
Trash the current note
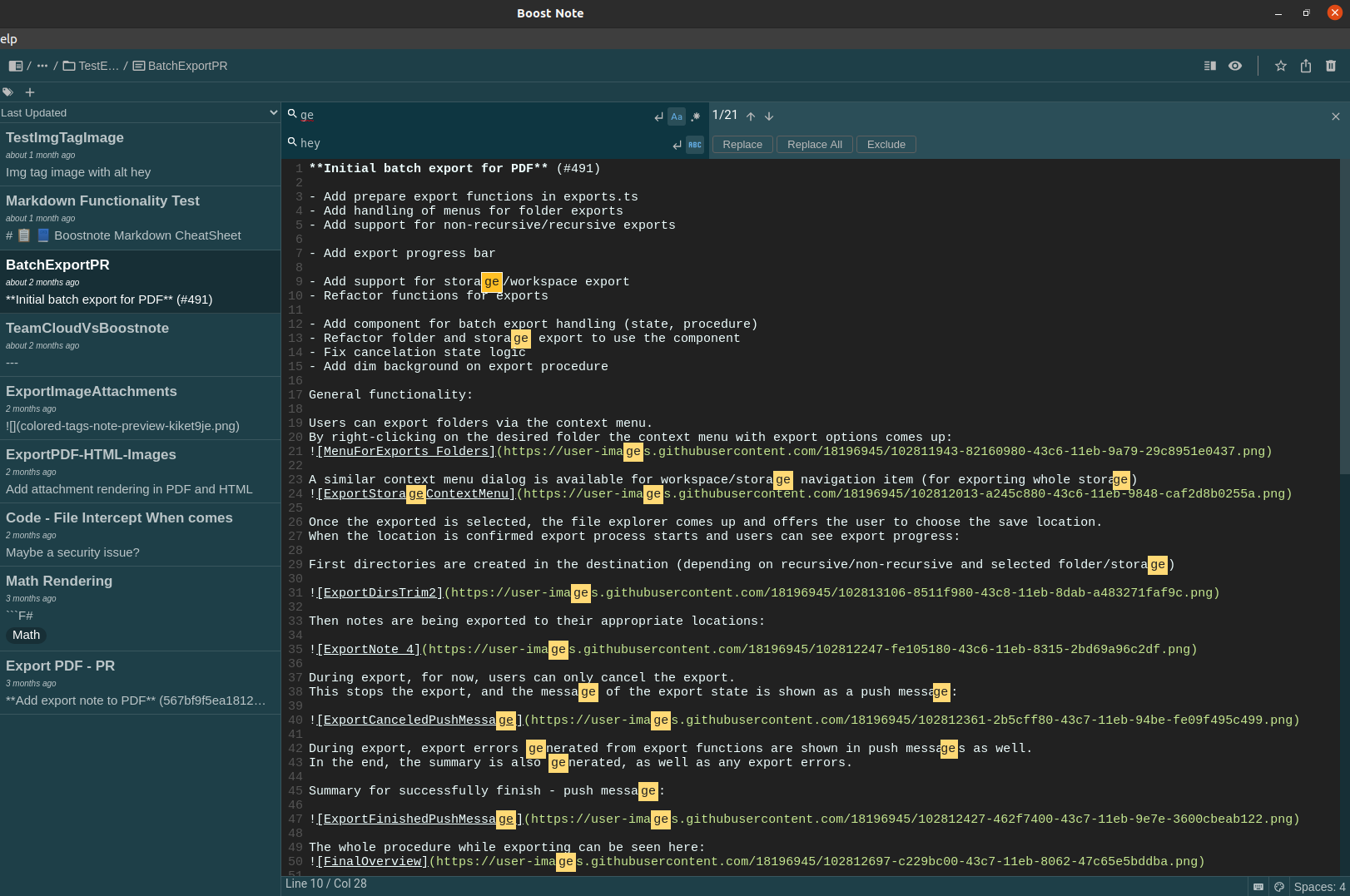(1331, 66)
